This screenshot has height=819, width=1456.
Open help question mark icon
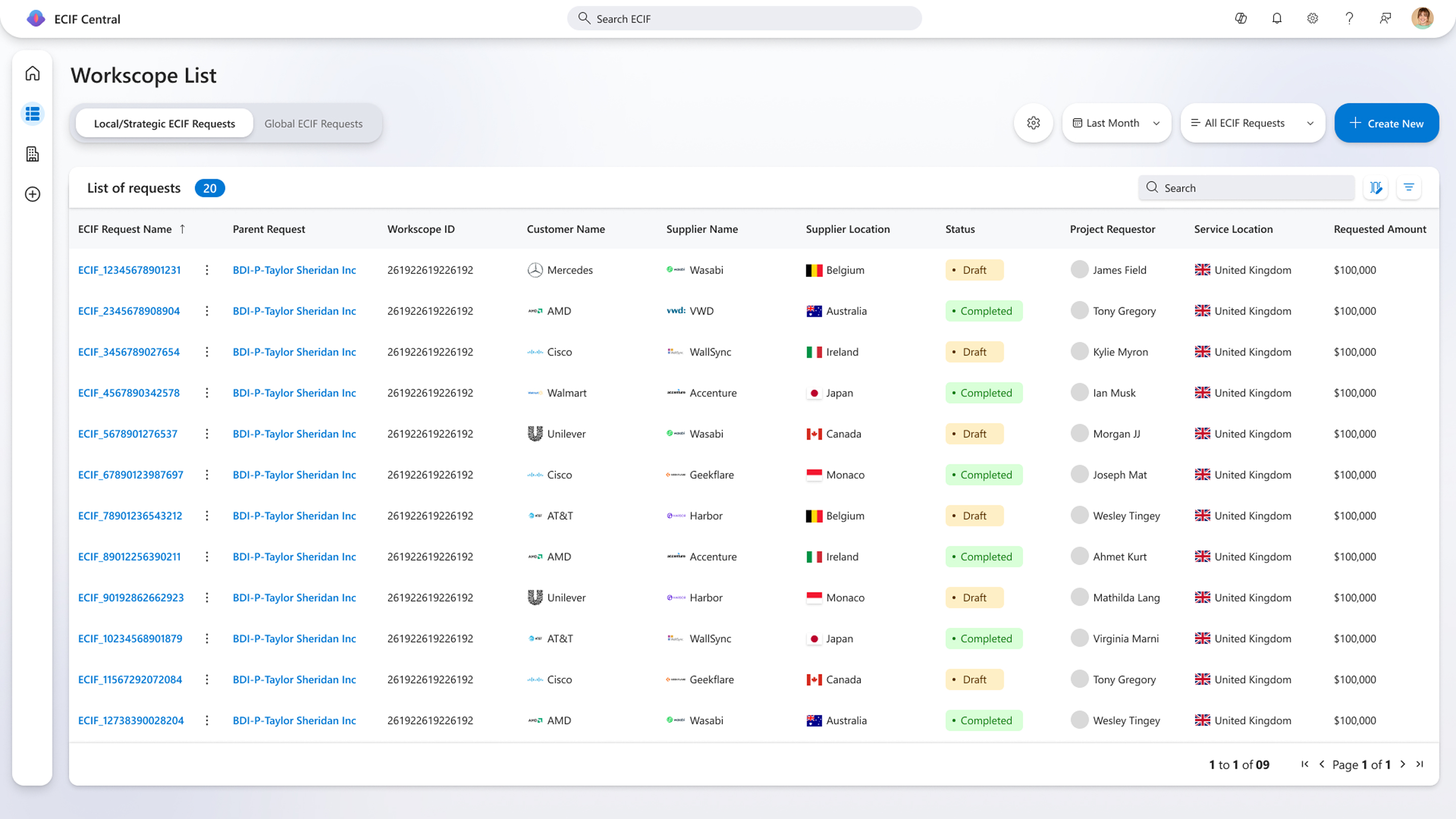(1349, 19)
